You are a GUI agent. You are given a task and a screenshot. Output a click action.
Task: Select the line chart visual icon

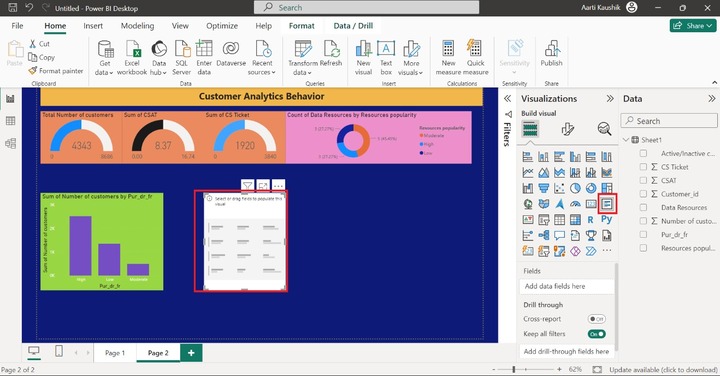(528, 173)
